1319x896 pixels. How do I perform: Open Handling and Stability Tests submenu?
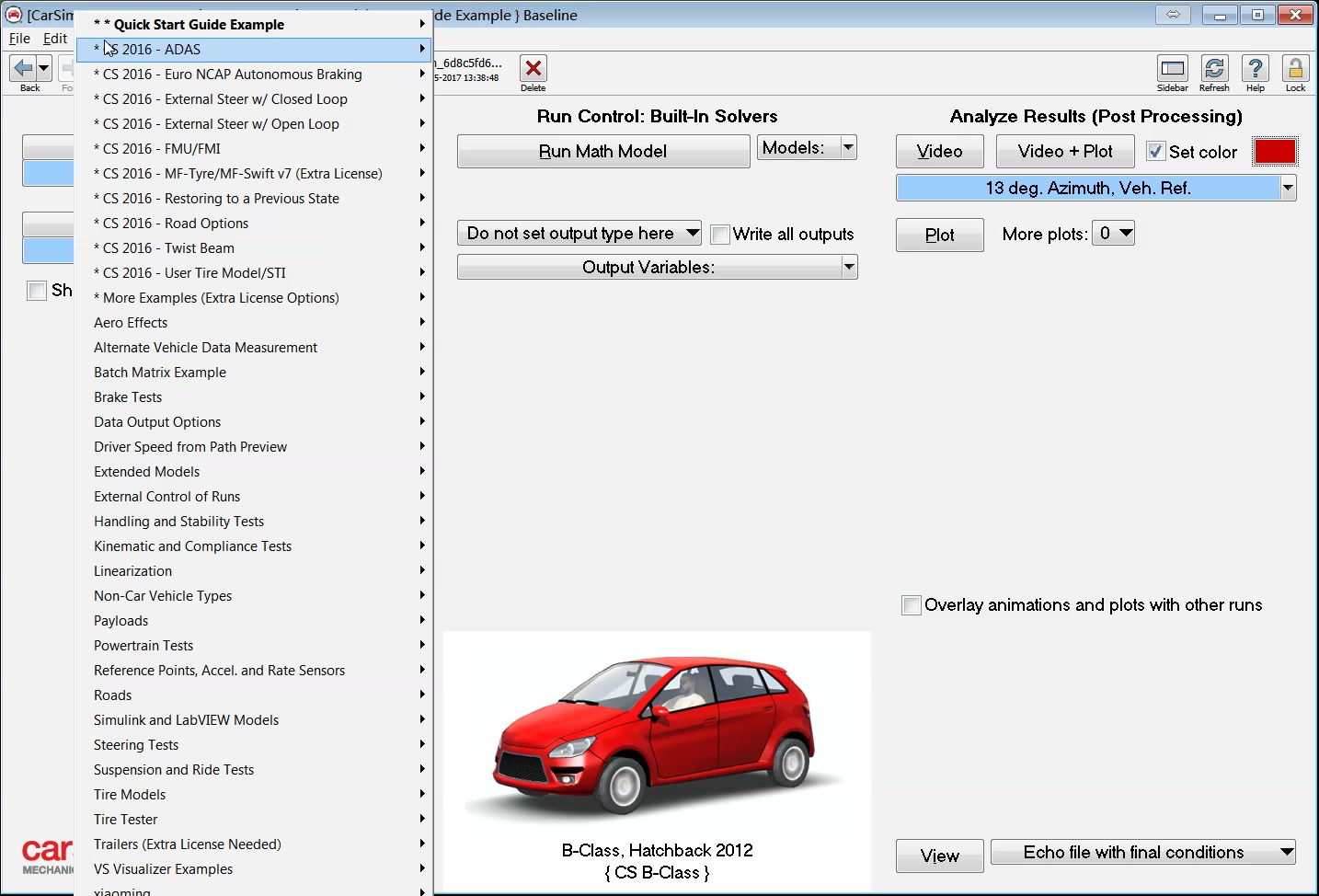[x=254, y=522]
